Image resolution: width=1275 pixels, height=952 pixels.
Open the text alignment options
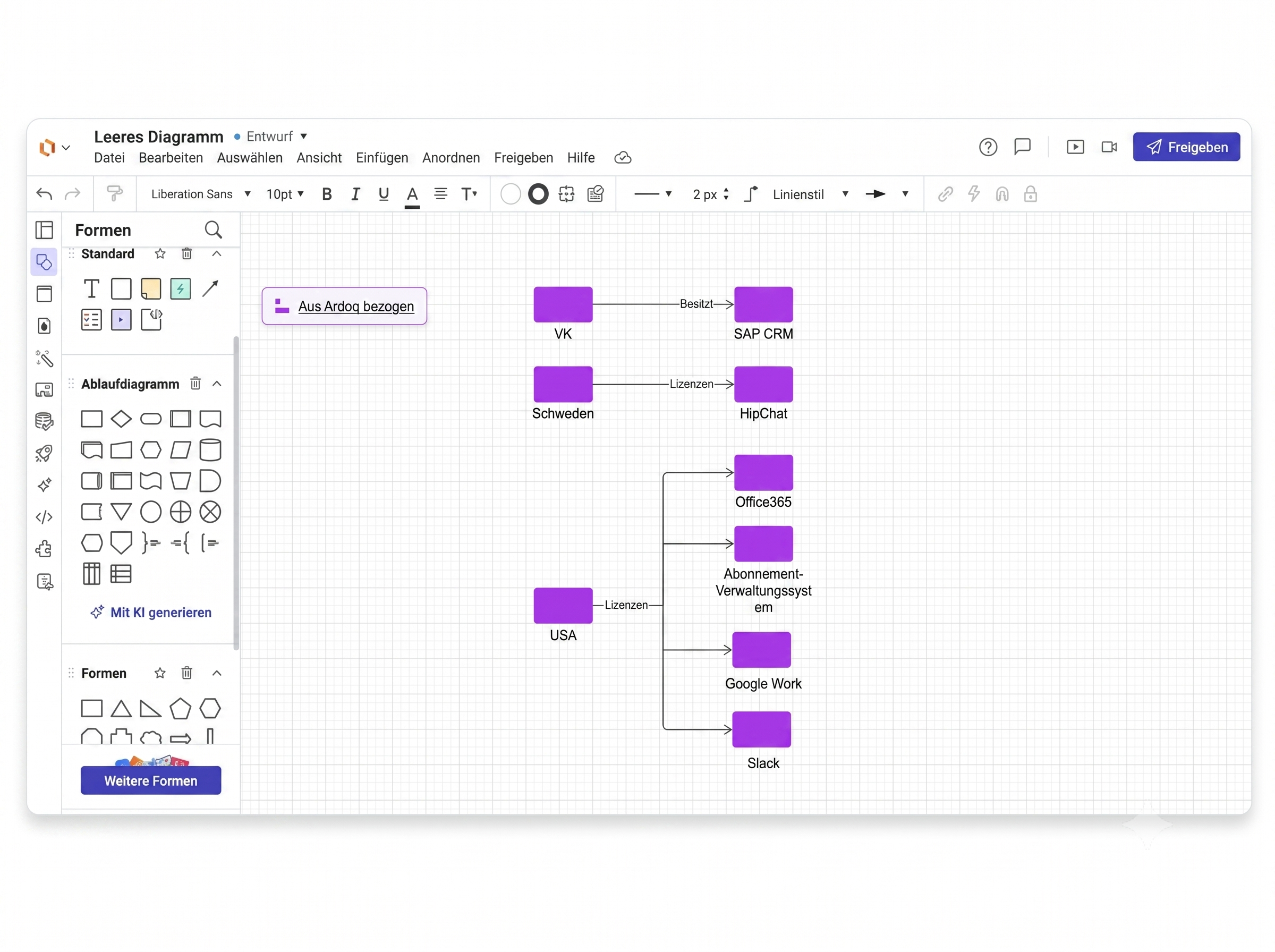click(x=441, y=194)
